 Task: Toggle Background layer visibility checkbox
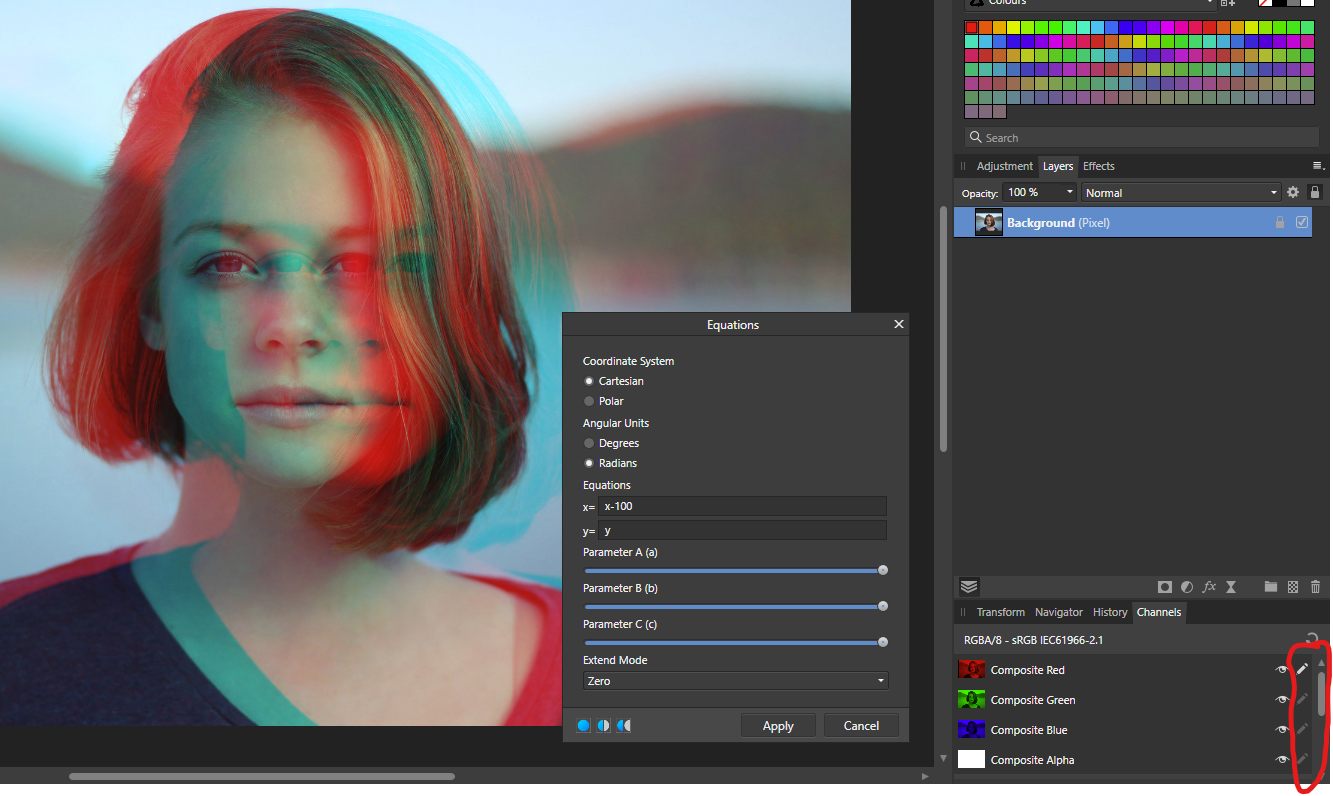coord(1301,223)
